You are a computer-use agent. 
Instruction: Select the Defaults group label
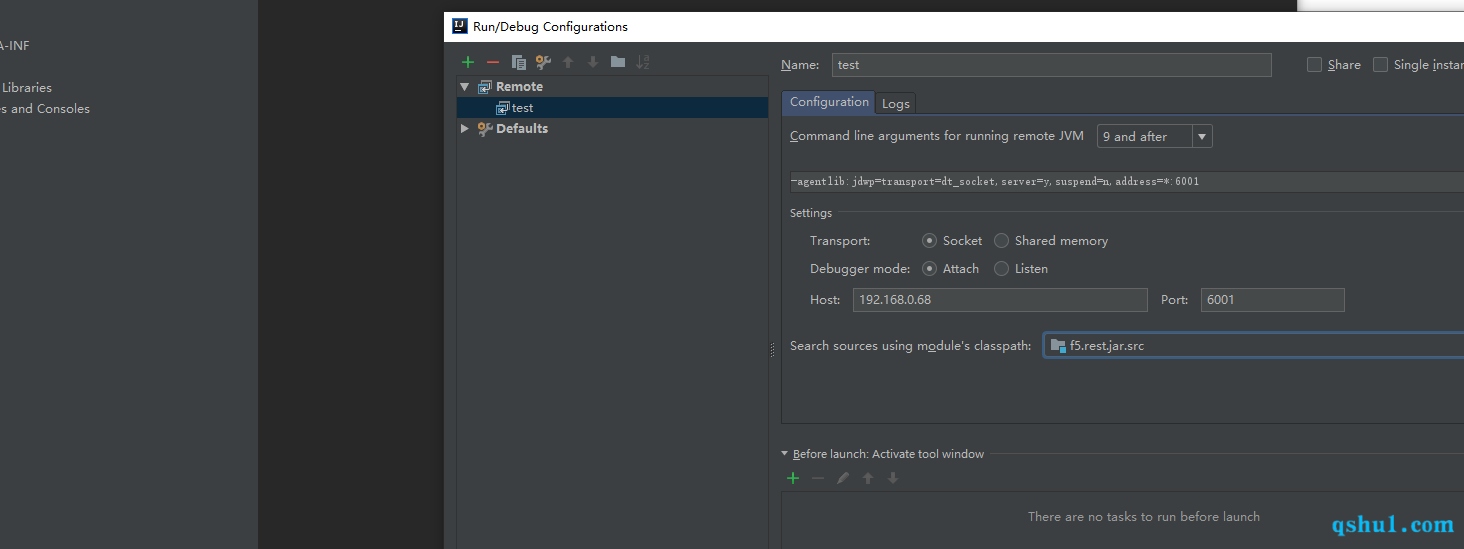pyautogui.click(x=522, y=129)
